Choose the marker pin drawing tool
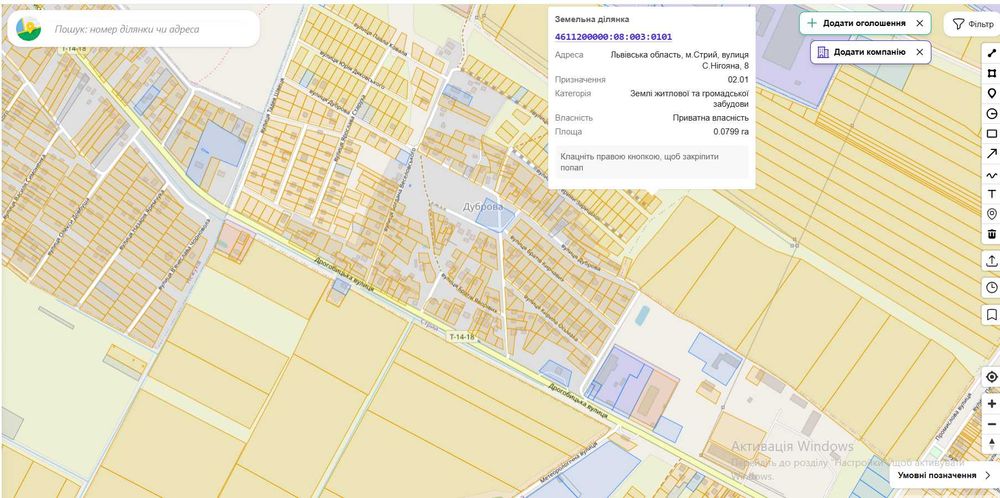 [x=991, y=94]
